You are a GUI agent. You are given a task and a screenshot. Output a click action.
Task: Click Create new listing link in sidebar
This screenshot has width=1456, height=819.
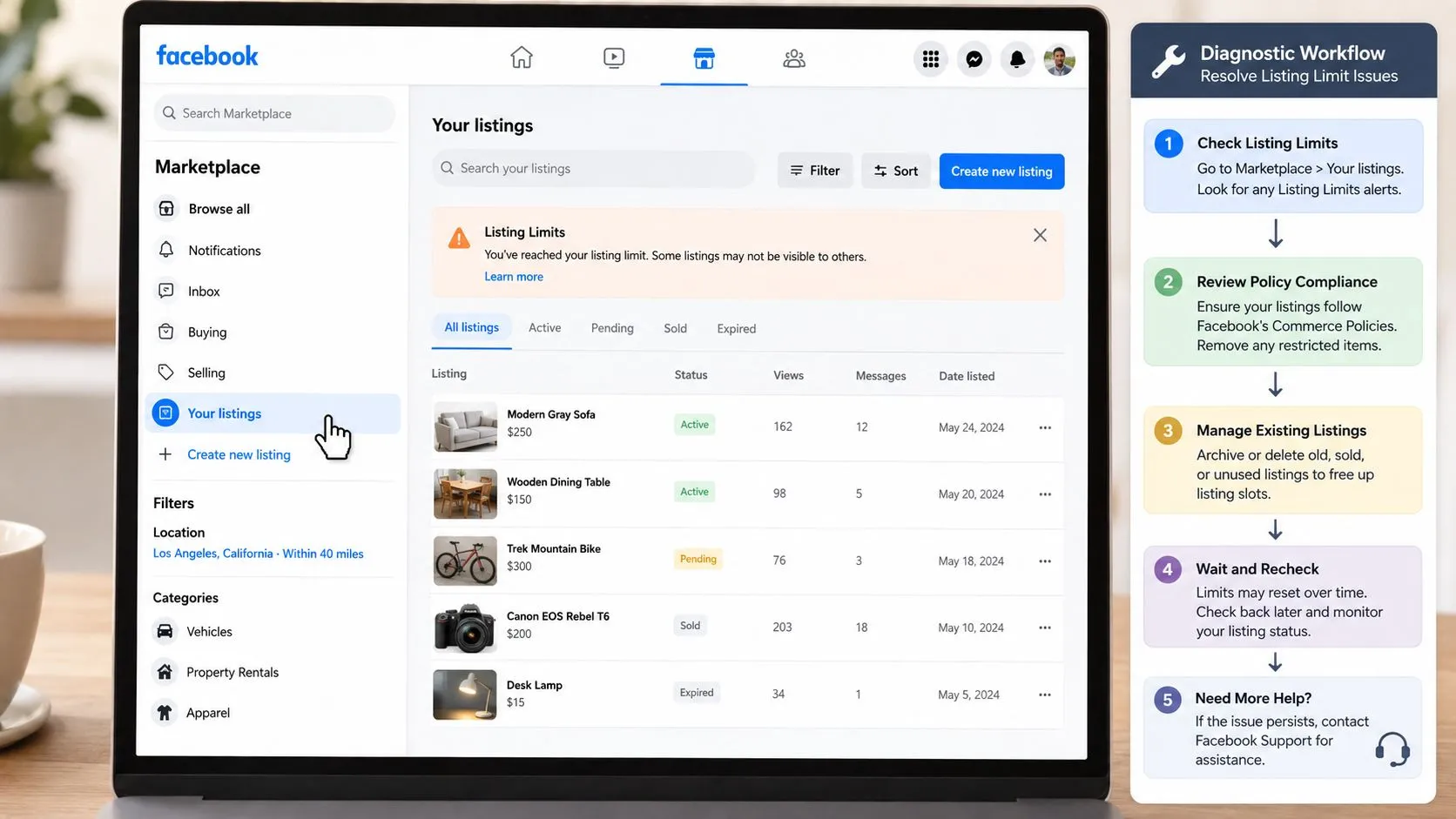pyautogui.click(x=239, y=454)
